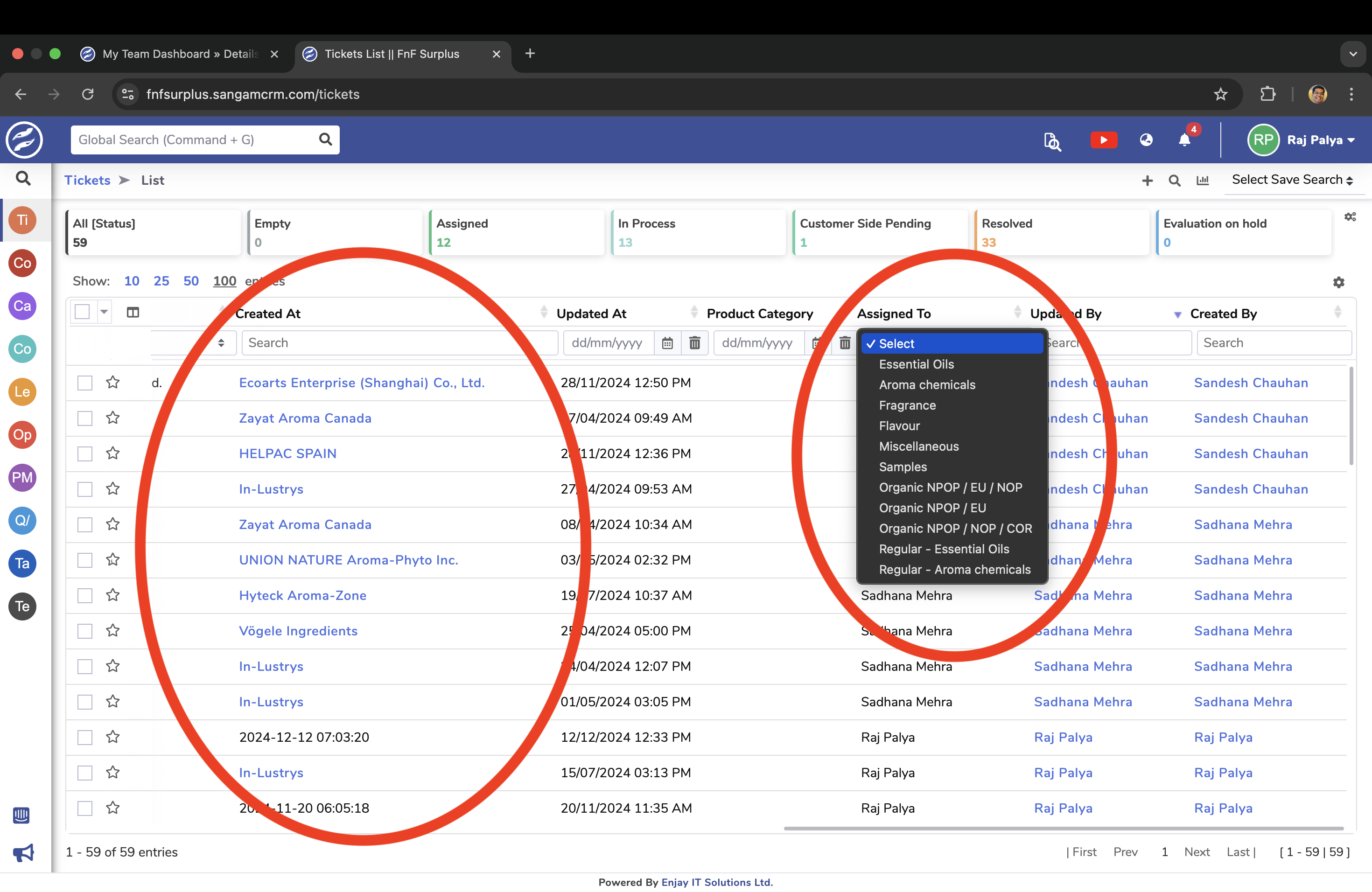Image resolution: width=1372 pixels, height=892 pixels.
Task: Click the horizontal table scrollbar
Action: (1063, 829)
